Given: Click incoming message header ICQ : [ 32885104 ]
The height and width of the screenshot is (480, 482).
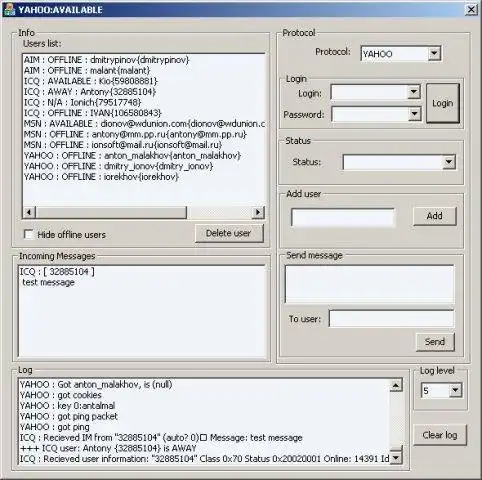Looking at the screenshot, I should [57, 272].
